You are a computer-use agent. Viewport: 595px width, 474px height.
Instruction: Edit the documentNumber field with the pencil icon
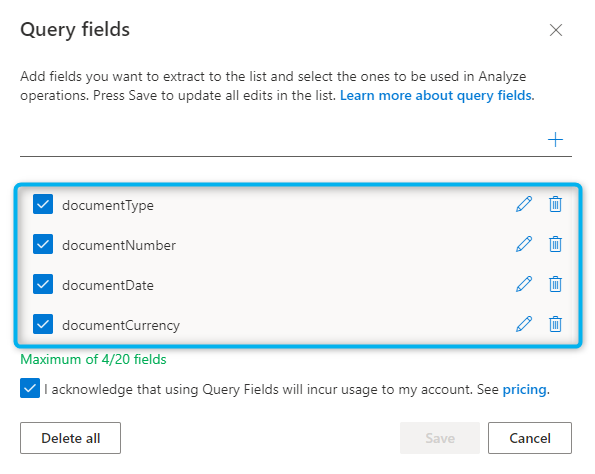point(524,244)
